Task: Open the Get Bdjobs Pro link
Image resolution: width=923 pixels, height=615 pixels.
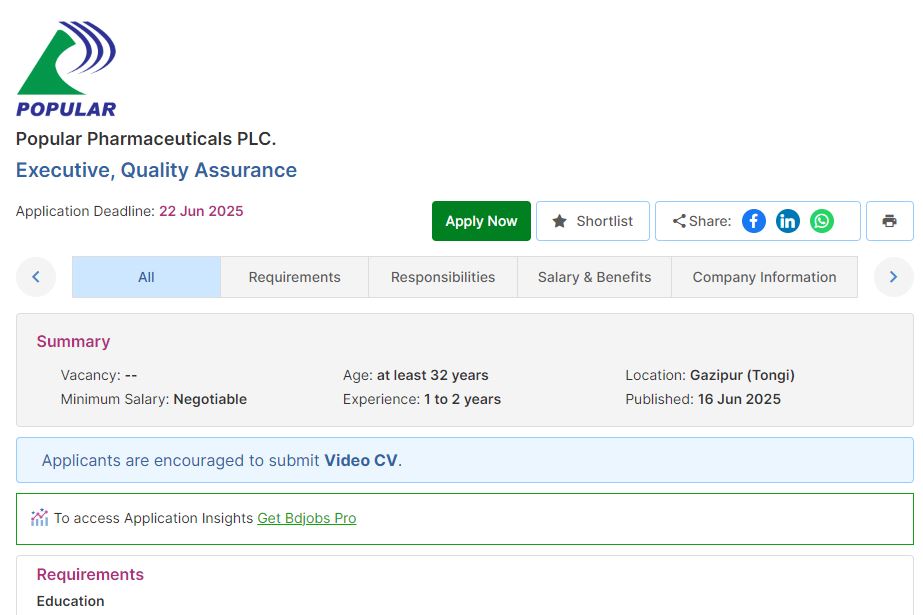Action: 306,518
